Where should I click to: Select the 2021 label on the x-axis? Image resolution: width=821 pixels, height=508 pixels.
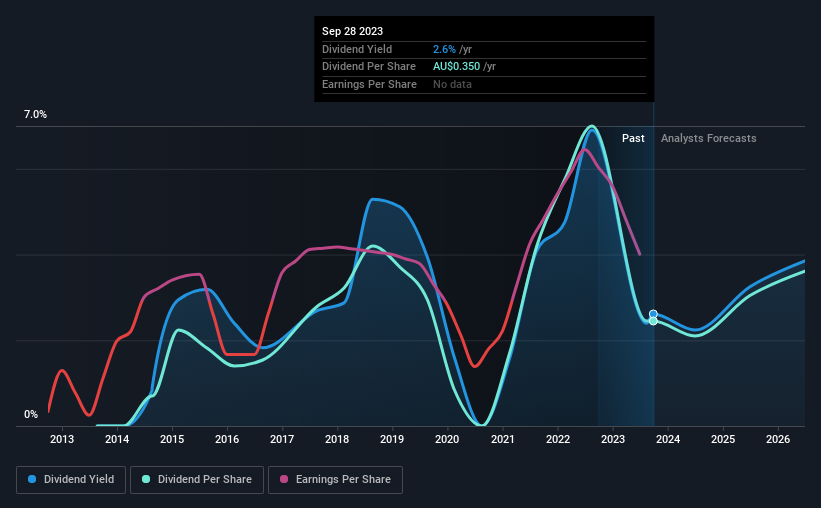(502, 439)
